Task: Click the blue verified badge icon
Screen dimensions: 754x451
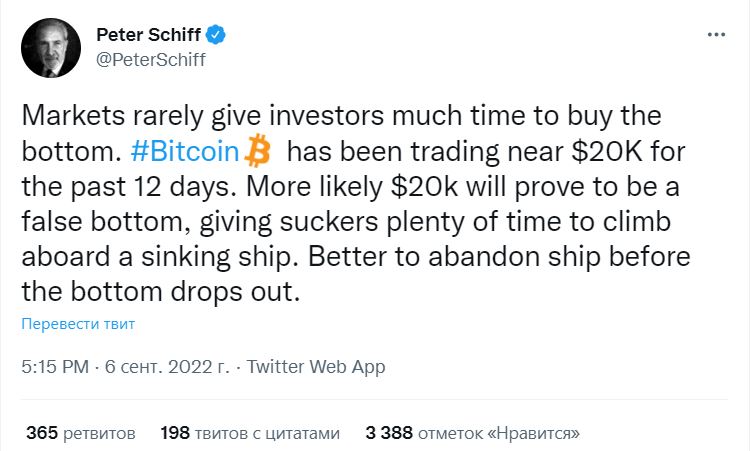Action: 216,35
